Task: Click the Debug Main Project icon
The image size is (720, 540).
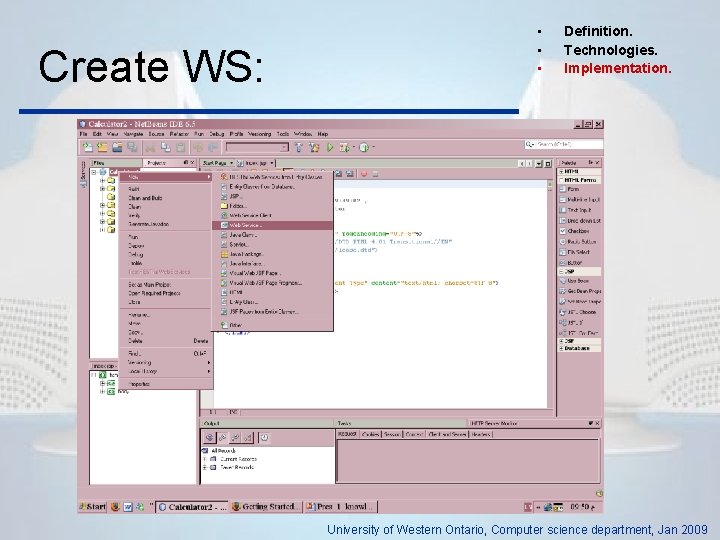Action: coord(344,147)
